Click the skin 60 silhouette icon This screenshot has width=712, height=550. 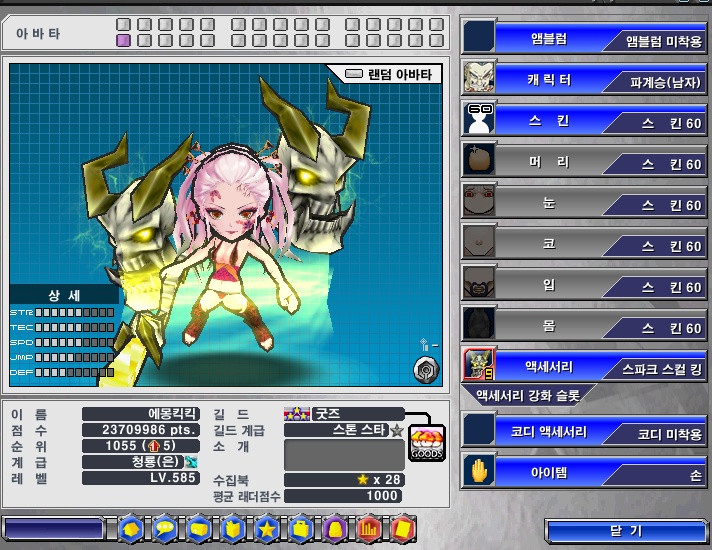[x=479, y=118]
